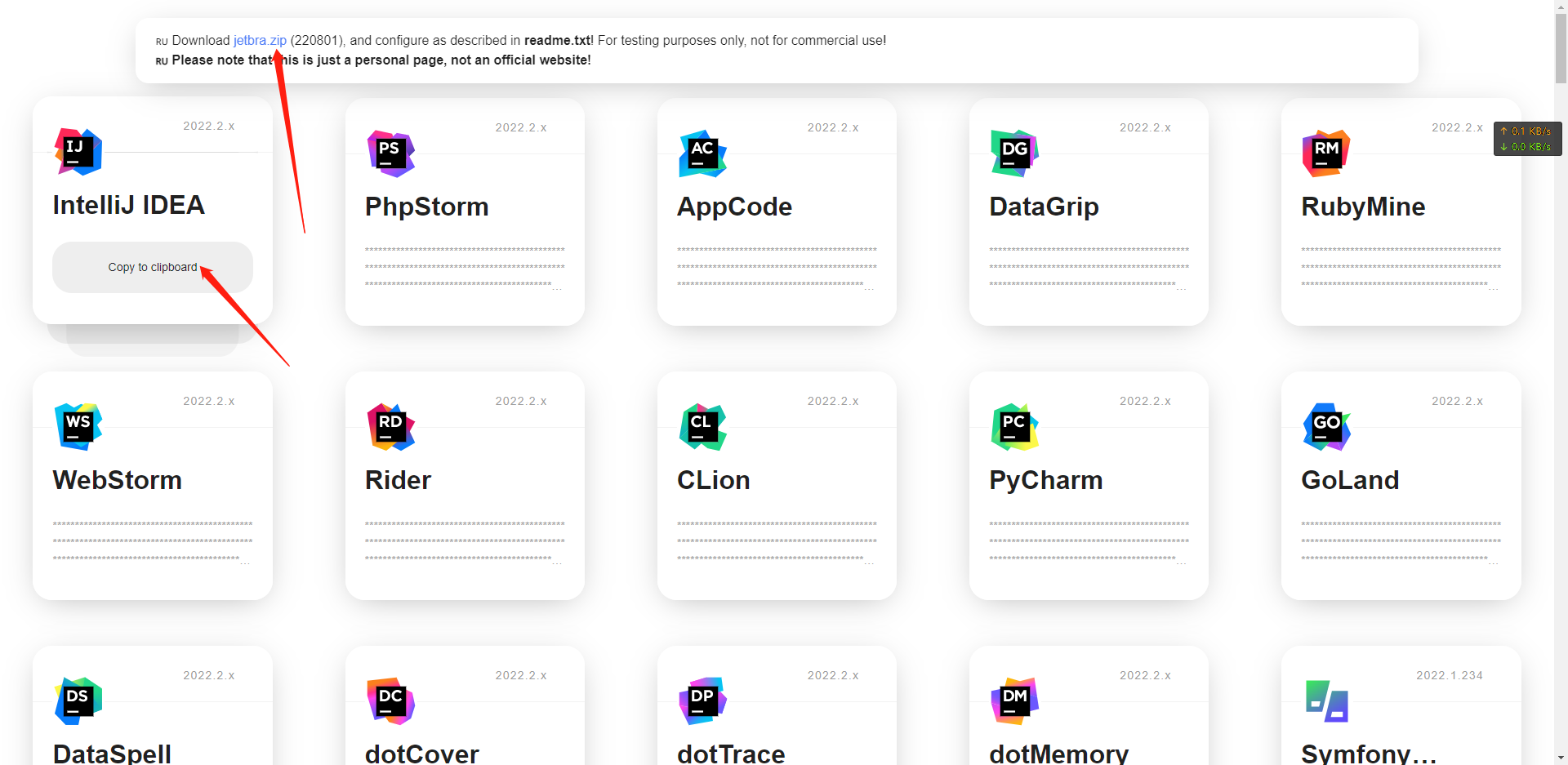Image resolution: width=1568 pixels, height=765 pixels.
Task: Select the WebStorm card title
Action: (118, 480)
